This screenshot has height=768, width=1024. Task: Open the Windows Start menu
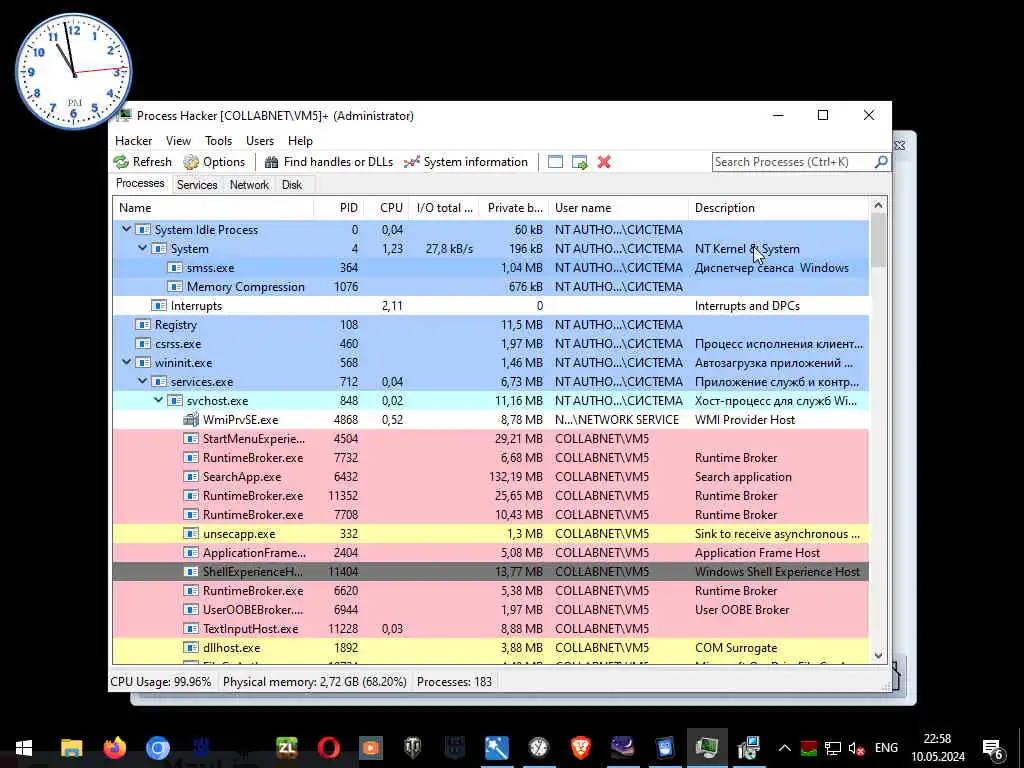click(24, 748)
